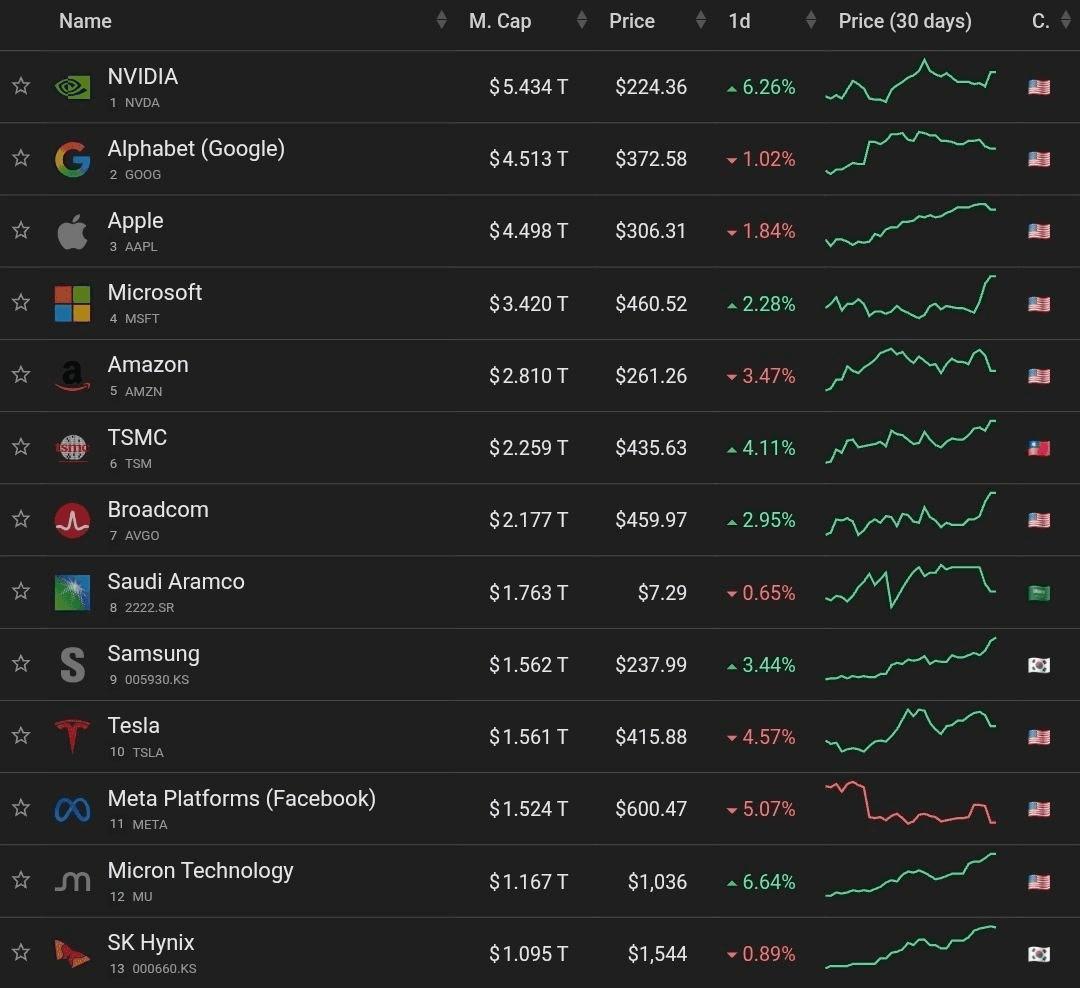Click the $5.434 T market cap value

528,88
